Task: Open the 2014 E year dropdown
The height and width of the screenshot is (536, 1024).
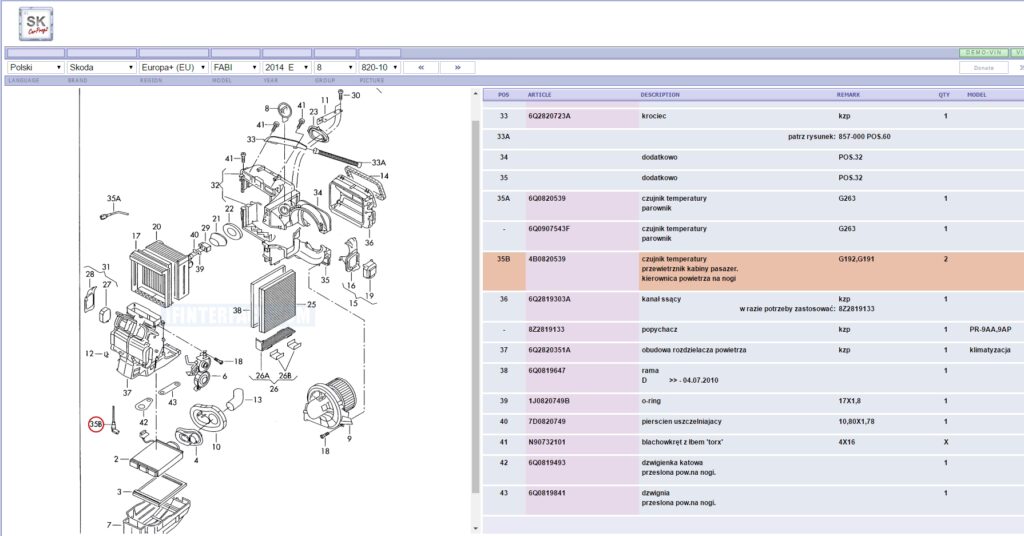Action: coord(285,67)
